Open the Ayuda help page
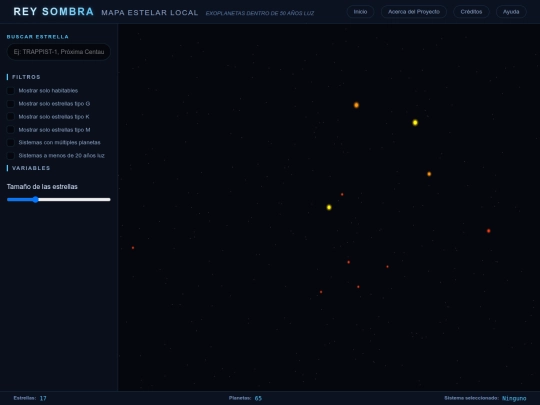Image resolution: width=540 pixels, height=405 pixels. tap(511, 12)
